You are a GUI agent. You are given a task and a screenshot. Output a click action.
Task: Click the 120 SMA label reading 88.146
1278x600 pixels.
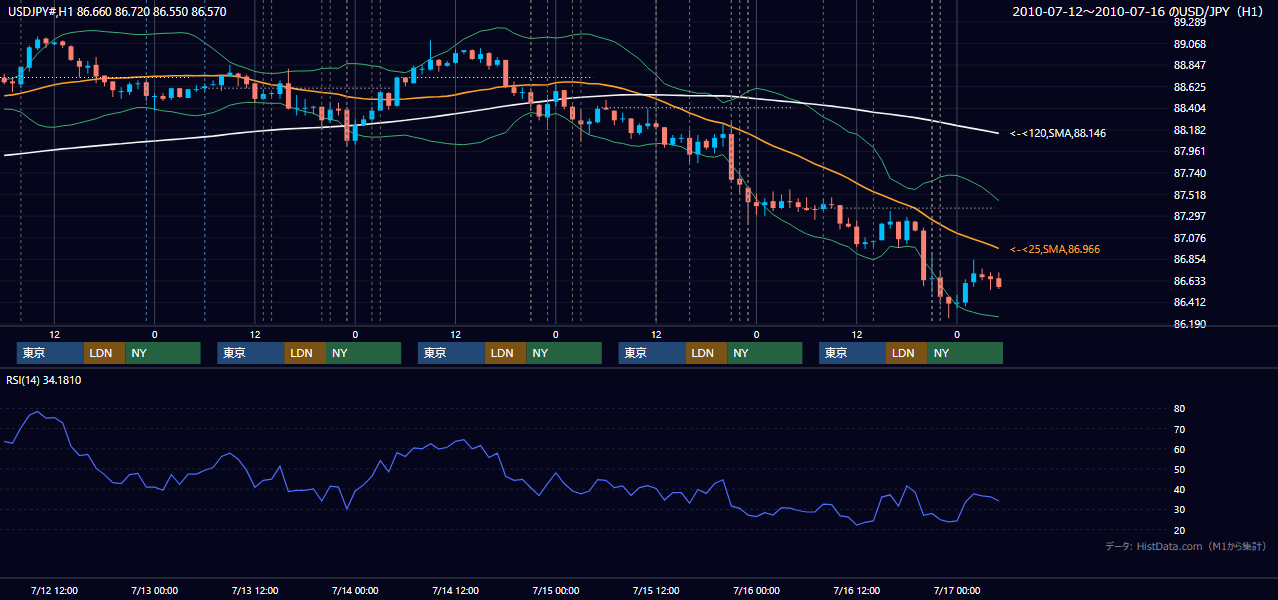tap(1058, 133)
